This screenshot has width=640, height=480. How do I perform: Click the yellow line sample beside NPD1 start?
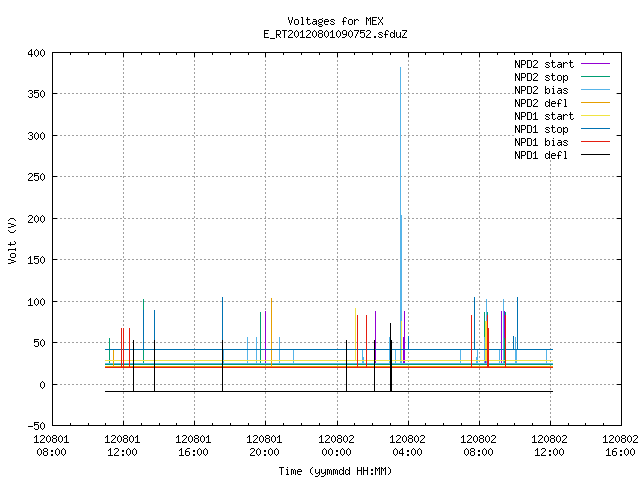595,116
